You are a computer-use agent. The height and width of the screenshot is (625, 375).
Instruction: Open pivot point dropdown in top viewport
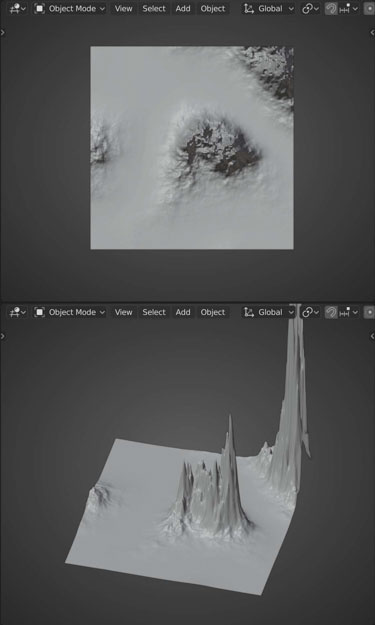310,8
